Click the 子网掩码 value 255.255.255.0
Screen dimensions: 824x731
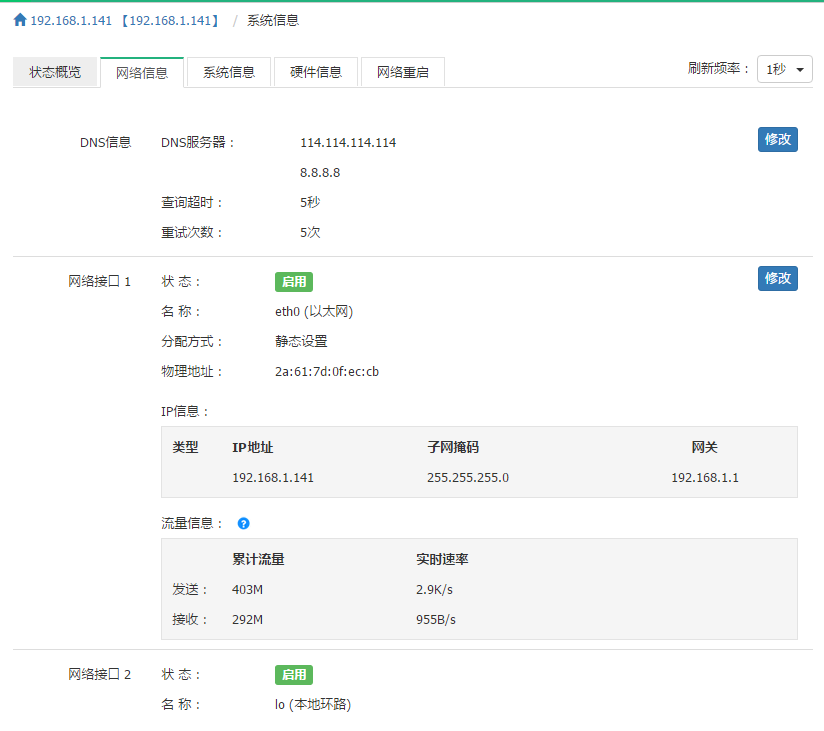(x=468, y=477)
